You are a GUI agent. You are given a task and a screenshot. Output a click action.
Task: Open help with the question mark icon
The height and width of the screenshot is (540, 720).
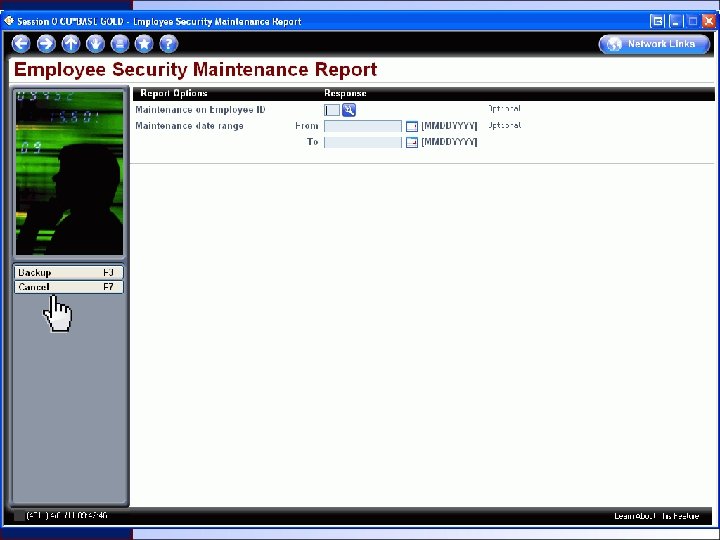pyautogui.click(x=169, y=44)
